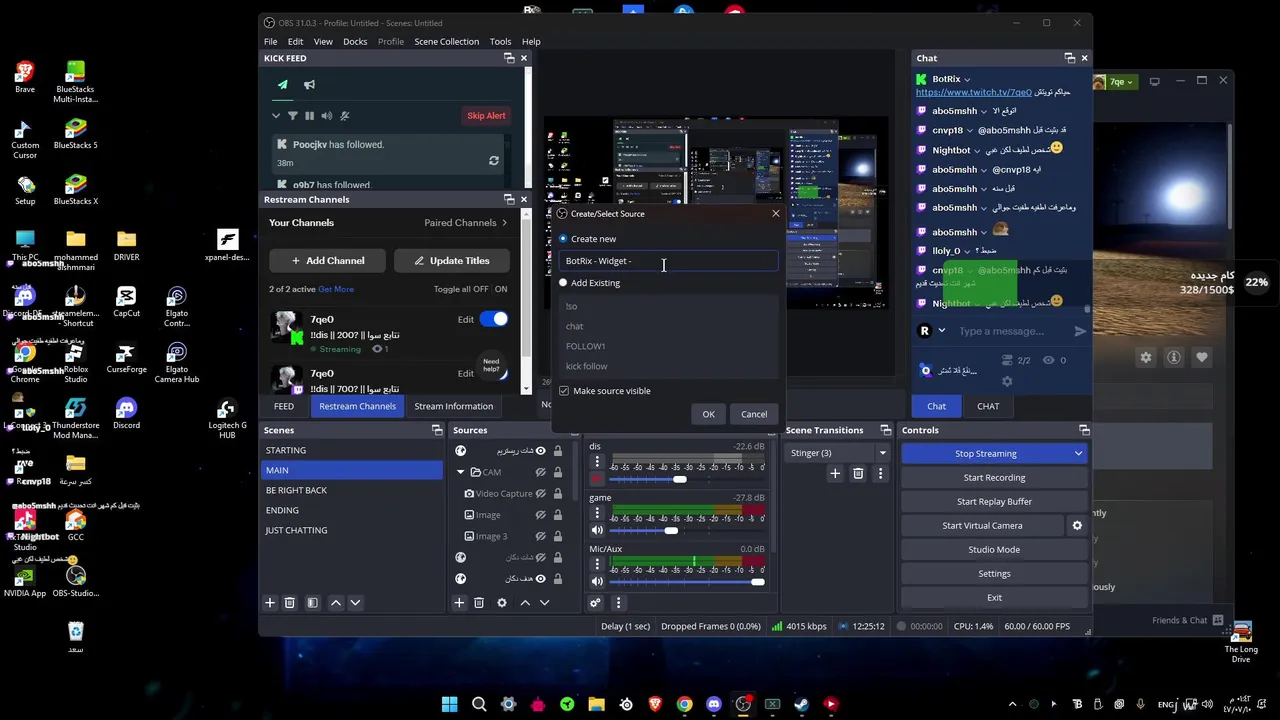This screenshot has height=720, width=1280.
Task: Open the Docks menu
Action: [x=355, y=42]
